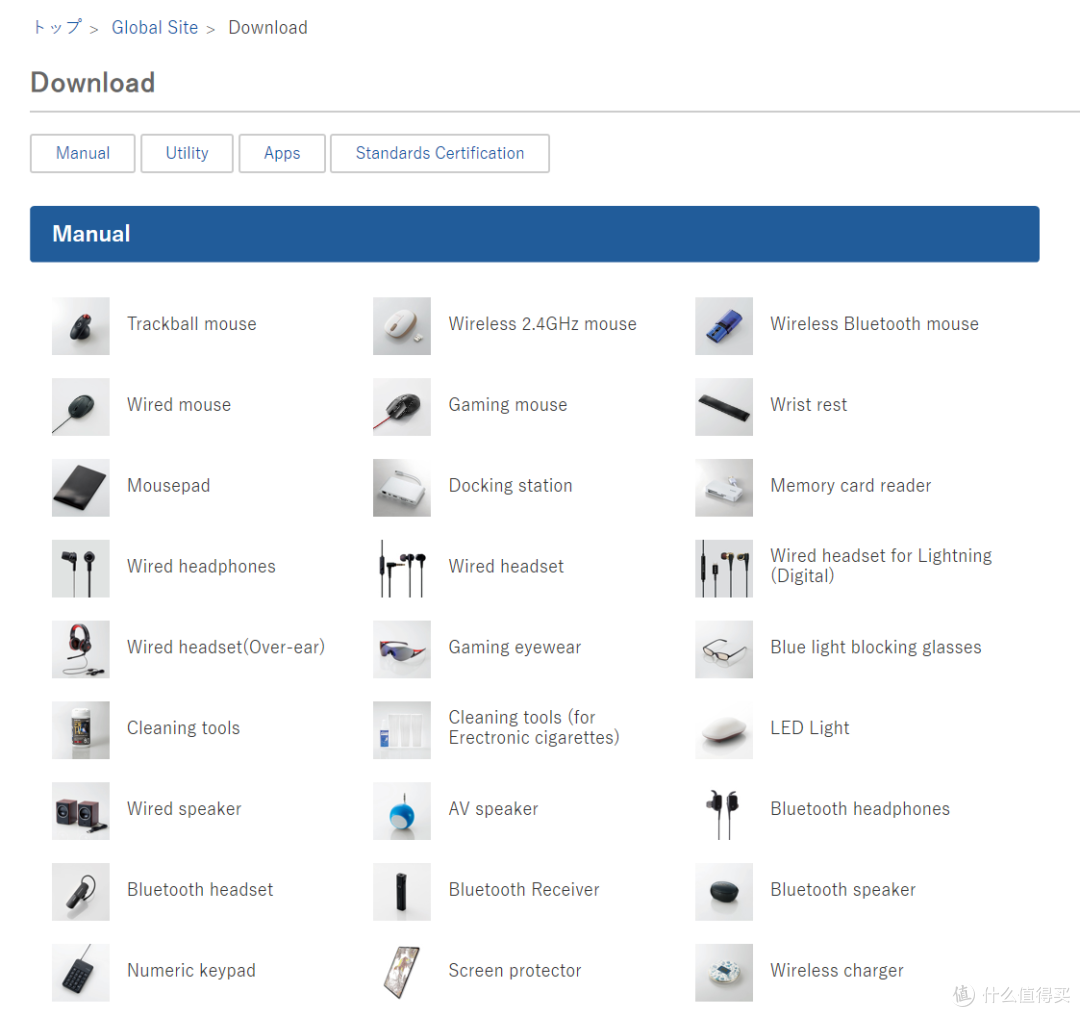Click the Wired mouse text link
This screenshot has width=1080, height=1017.
click(178, 404)
